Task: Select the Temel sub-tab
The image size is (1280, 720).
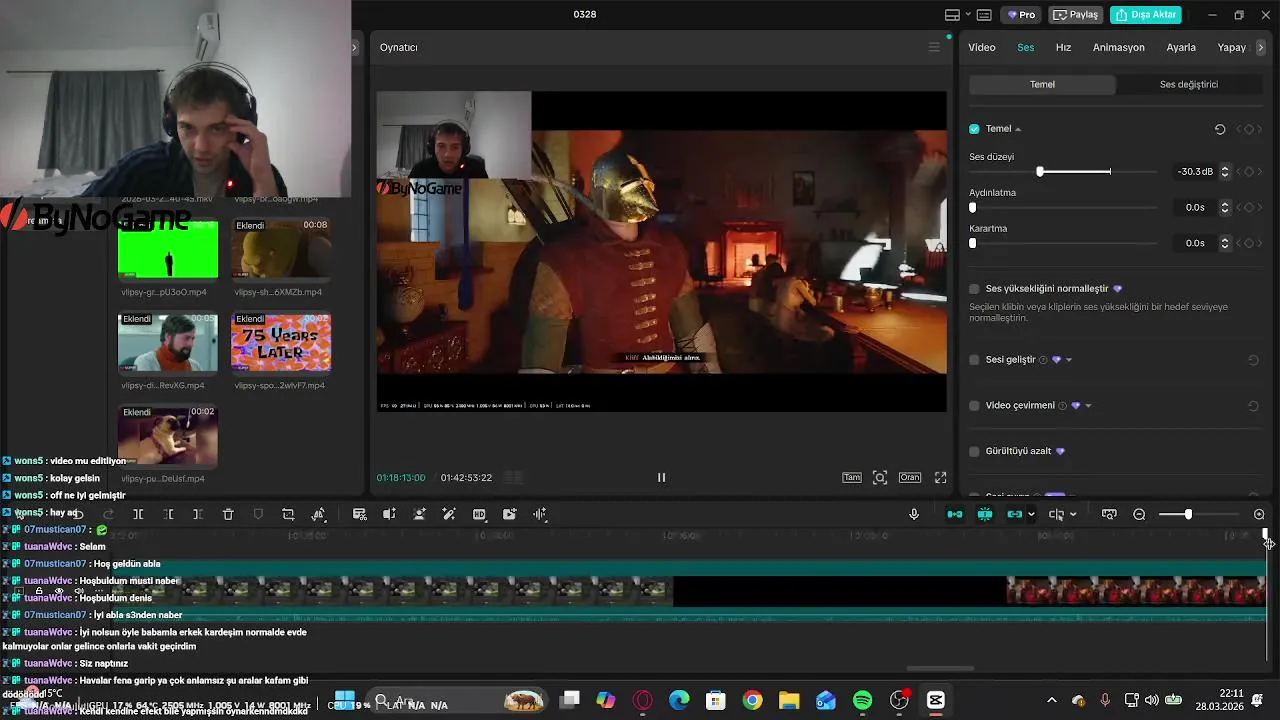Action: pyautogui.click(x=1042, y=85)
